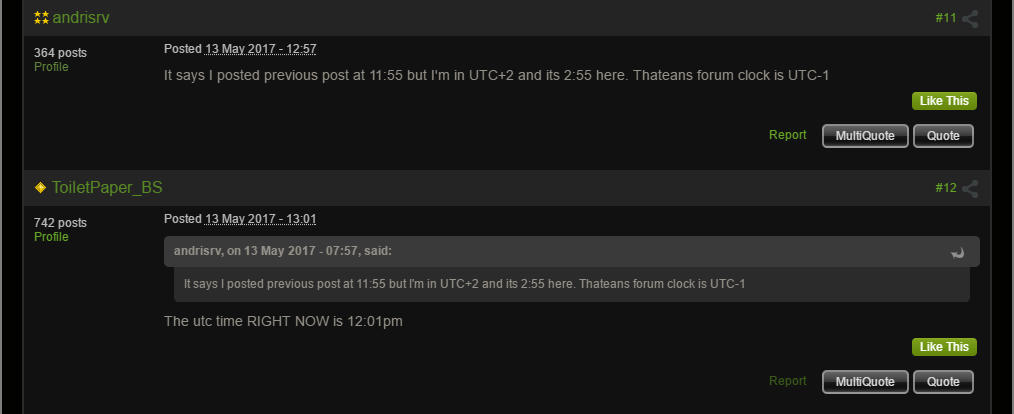Click the diamond icon beside ToiletPaper_BS

coord(41,188)
